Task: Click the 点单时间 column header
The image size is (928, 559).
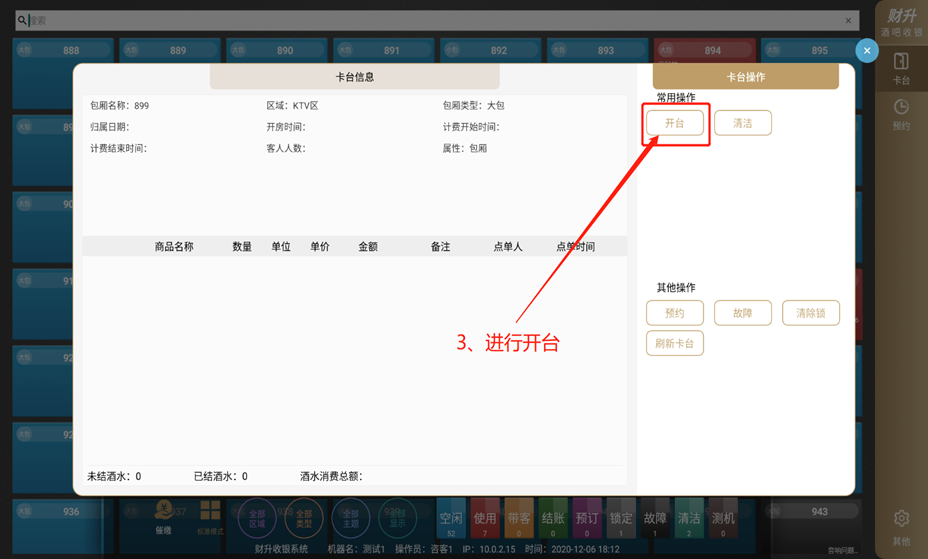Action: tap(576, 247)
